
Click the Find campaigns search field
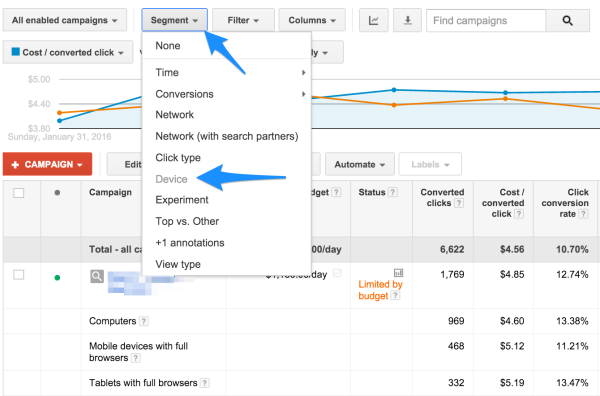click(x=486, y=20)
